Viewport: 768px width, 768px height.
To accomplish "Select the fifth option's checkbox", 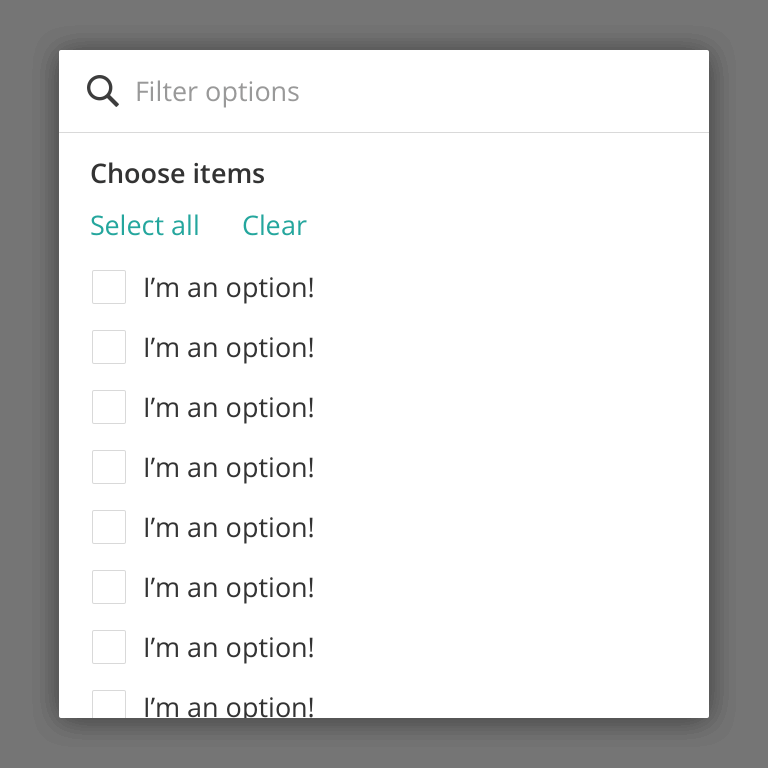I will (x=109, y=527).
